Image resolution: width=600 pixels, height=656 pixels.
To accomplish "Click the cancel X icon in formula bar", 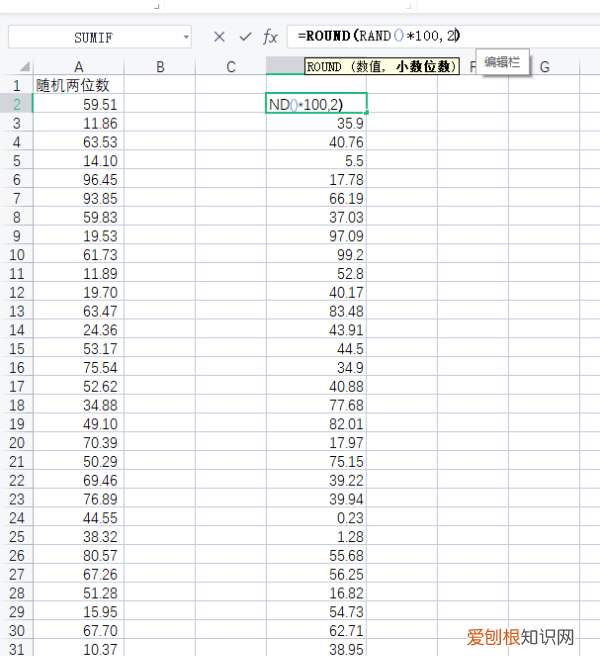I will pyautogui.click(x=219, y=37).
